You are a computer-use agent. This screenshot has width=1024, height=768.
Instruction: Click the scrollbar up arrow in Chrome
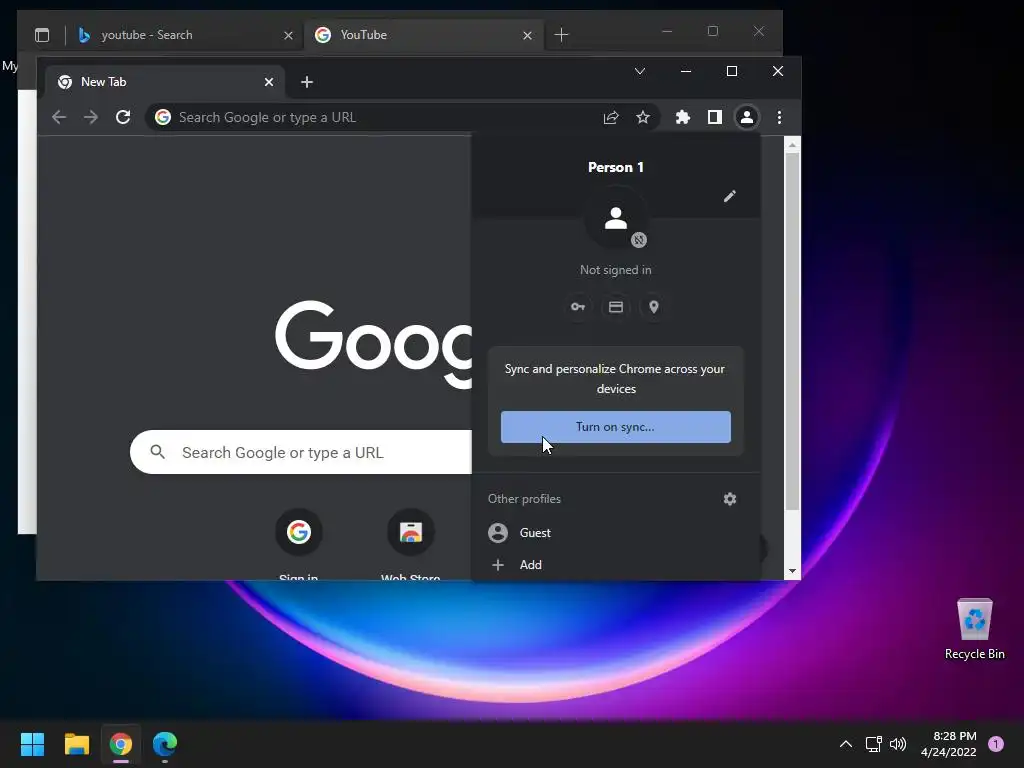pos(792,145)
